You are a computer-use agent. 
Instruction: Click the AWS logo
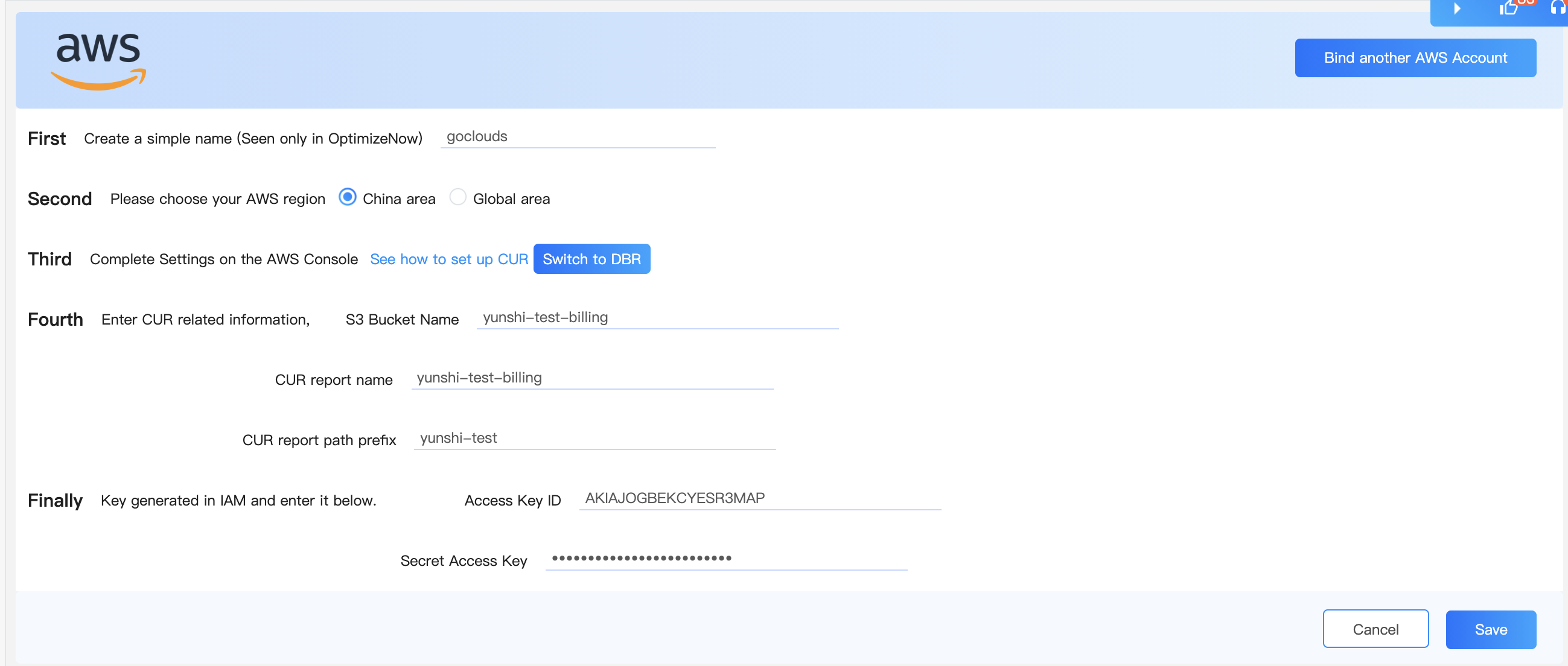98,62
